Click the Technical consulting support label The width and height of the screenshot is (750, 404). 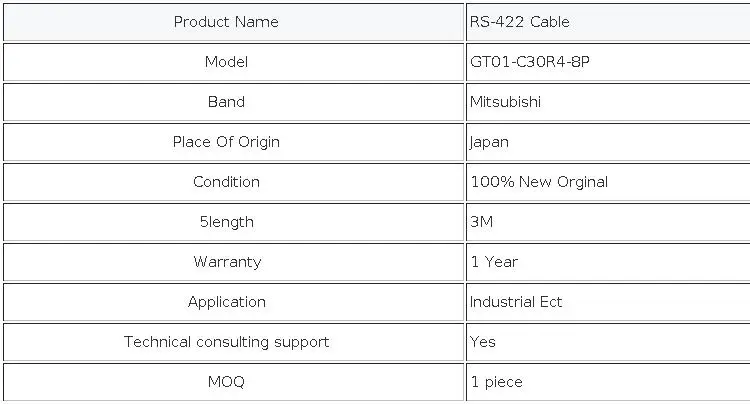click(226, 342)
